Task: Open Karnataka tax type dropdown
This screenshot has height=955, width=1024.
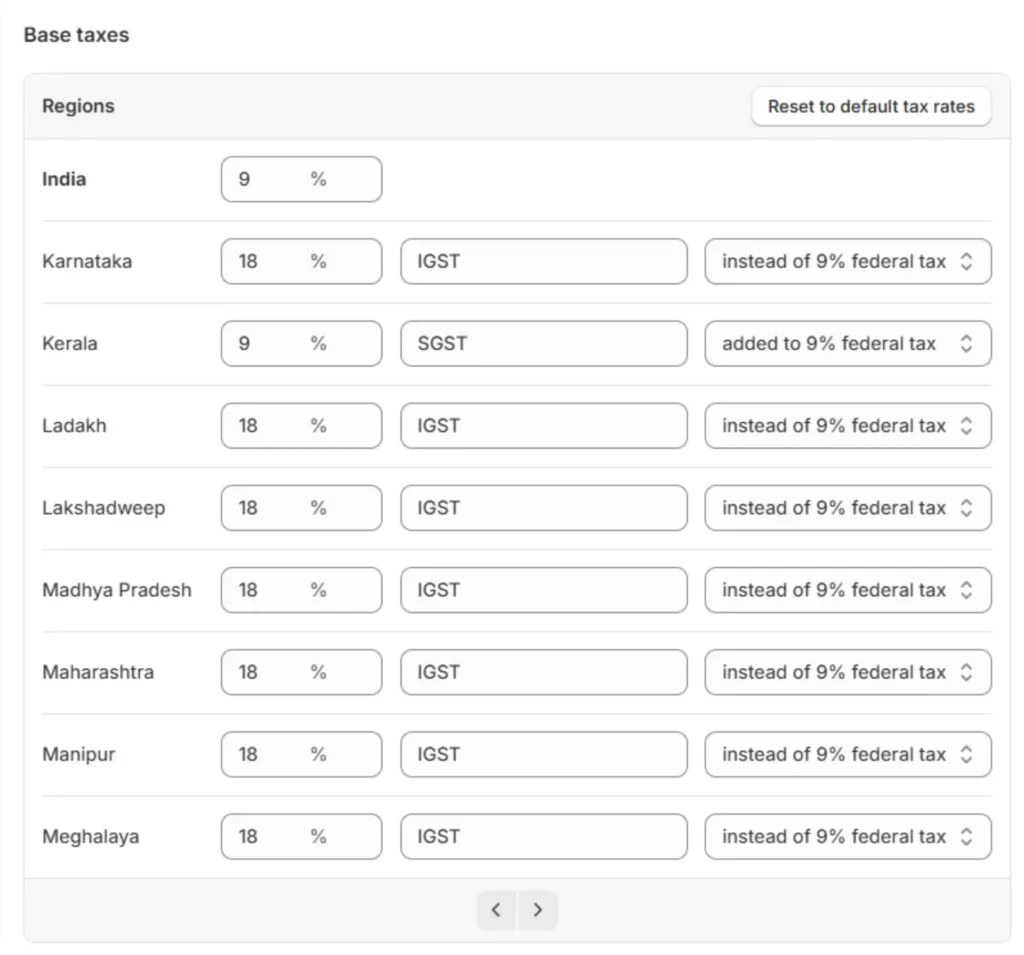Action: click(x=848, y=262)
